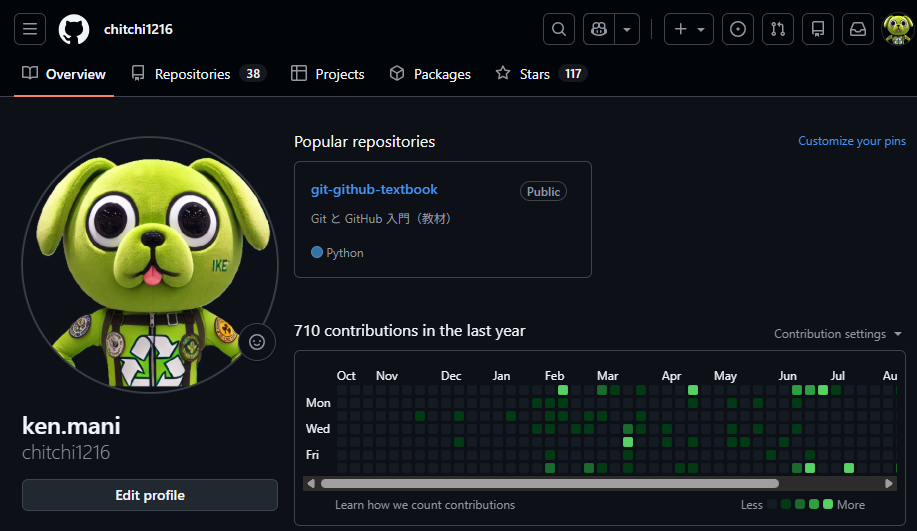The height and width of the screenshot is (531, 917).
Task: Click the Edit profile button
Action: coord(150,495)
